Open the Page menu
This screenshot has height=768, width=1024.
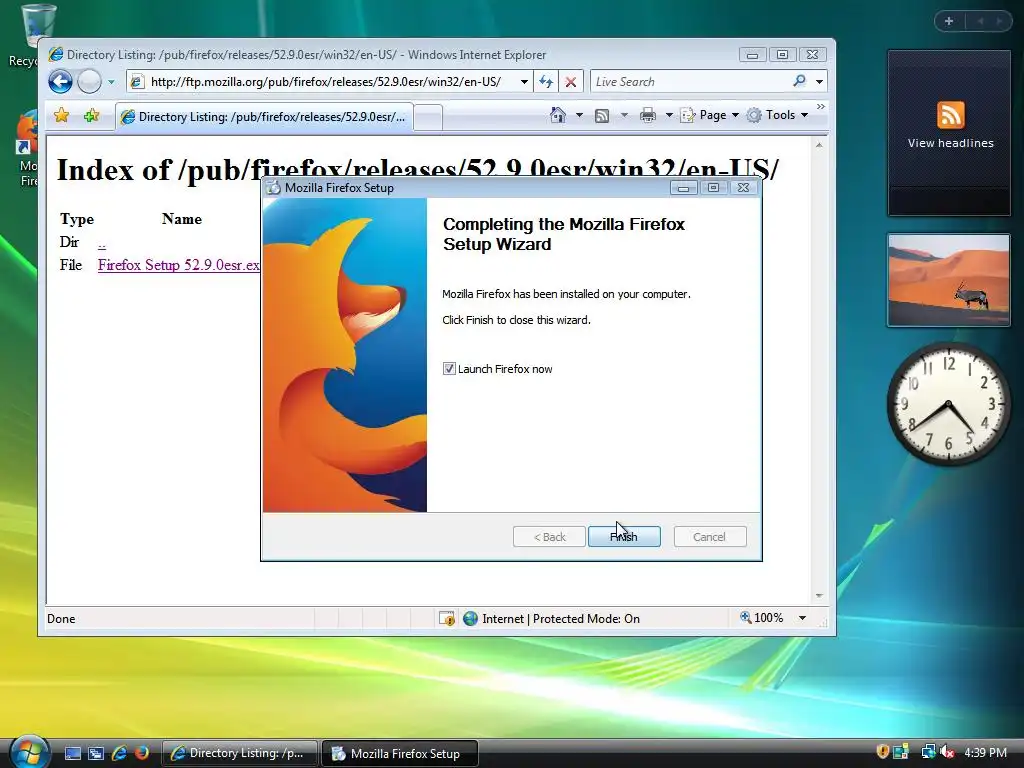click(710, 115)
